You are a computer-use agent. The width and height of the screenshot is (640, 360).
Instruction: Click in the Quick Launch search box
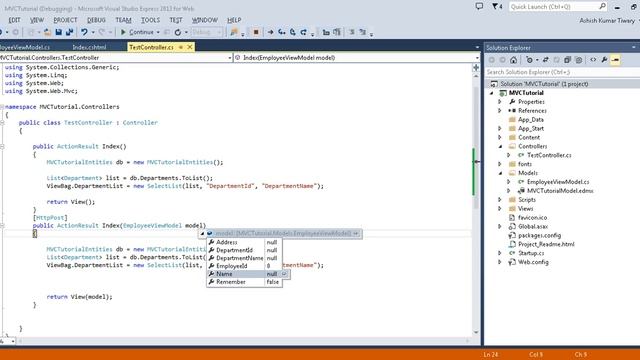pos(558,7)
